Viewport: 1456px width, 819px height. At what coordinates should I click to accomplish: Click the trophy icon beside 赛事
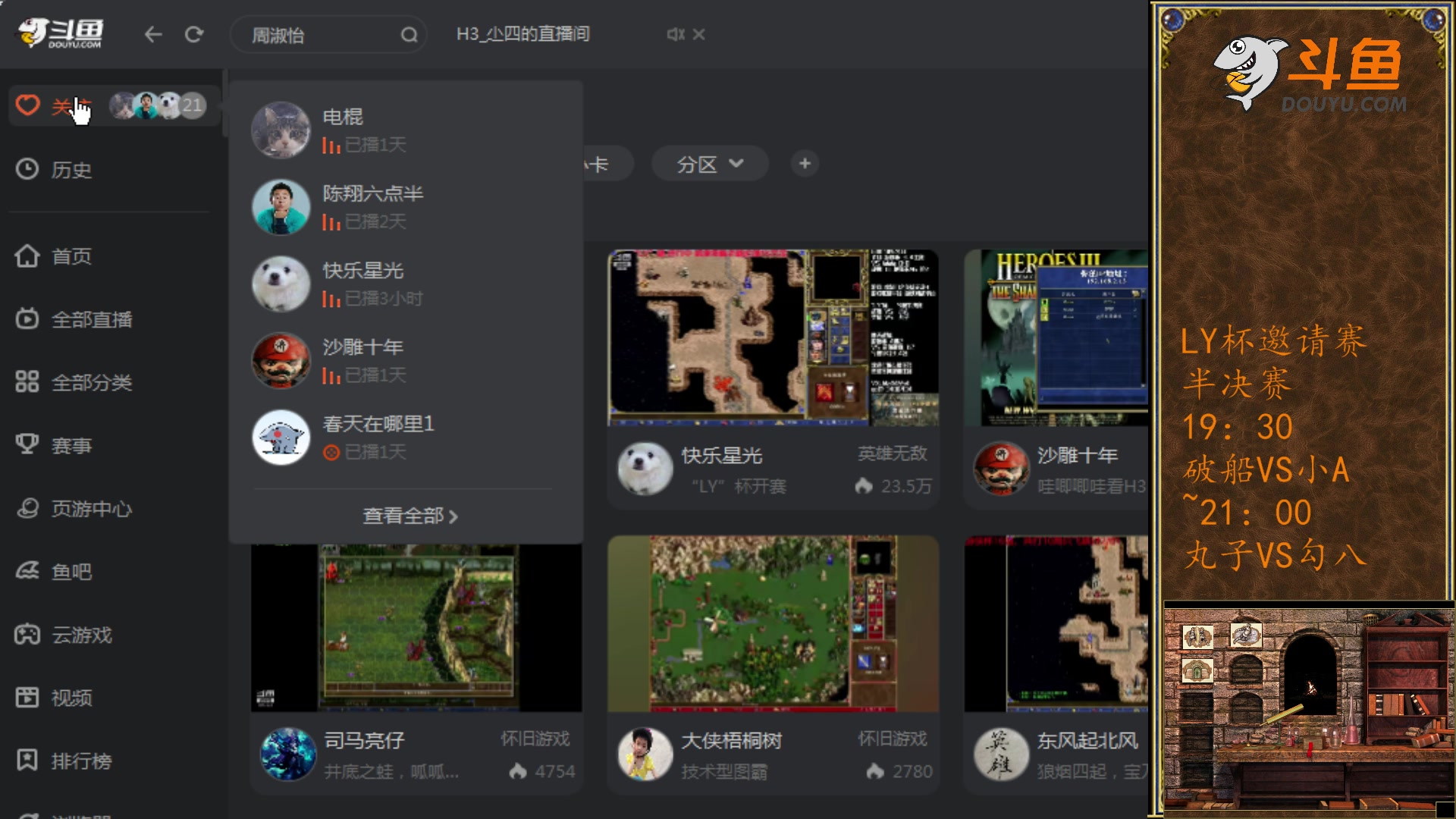(x=27, y=444)
